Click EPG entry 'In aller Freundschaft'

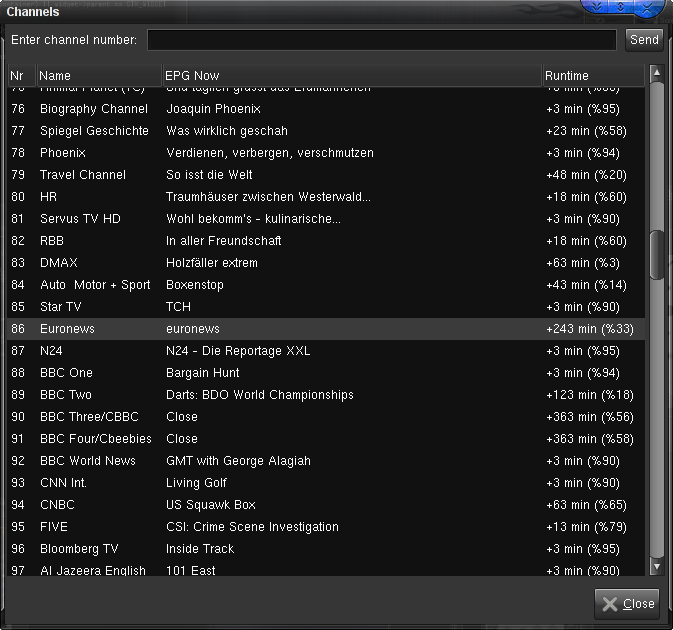[224, 241]
